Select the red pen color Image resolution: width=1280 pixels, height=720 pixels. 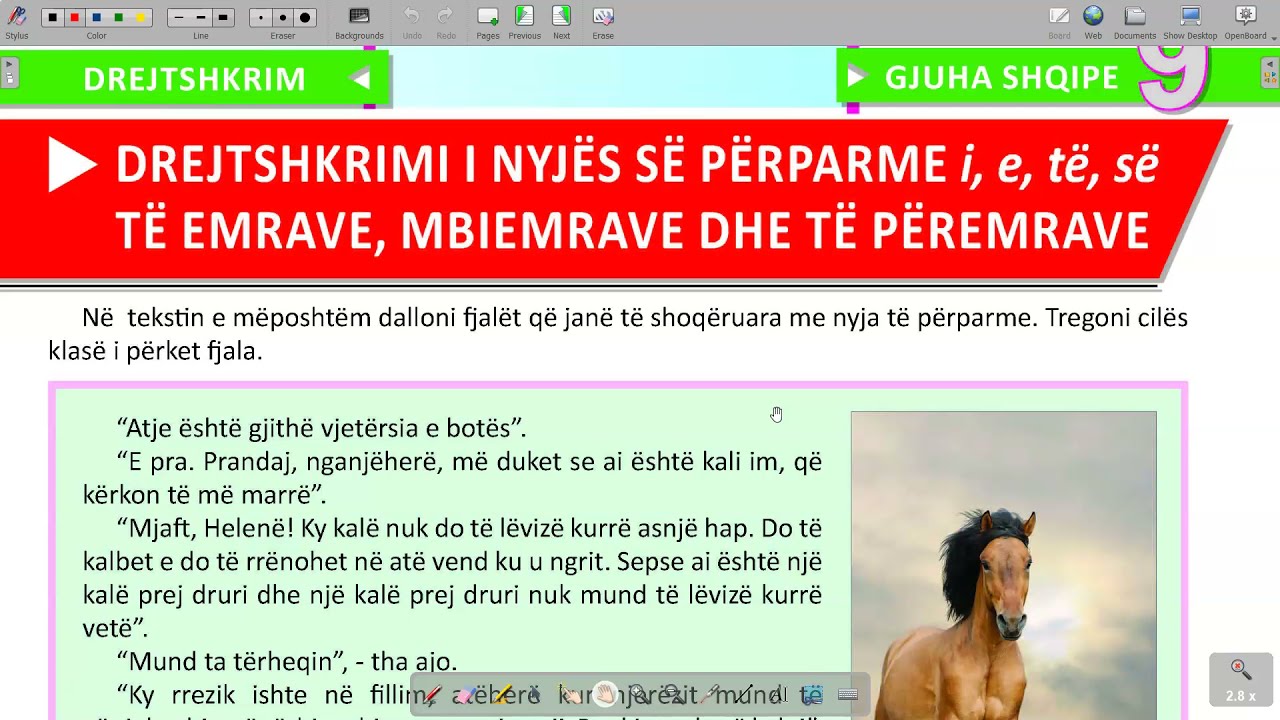[74, 17]
